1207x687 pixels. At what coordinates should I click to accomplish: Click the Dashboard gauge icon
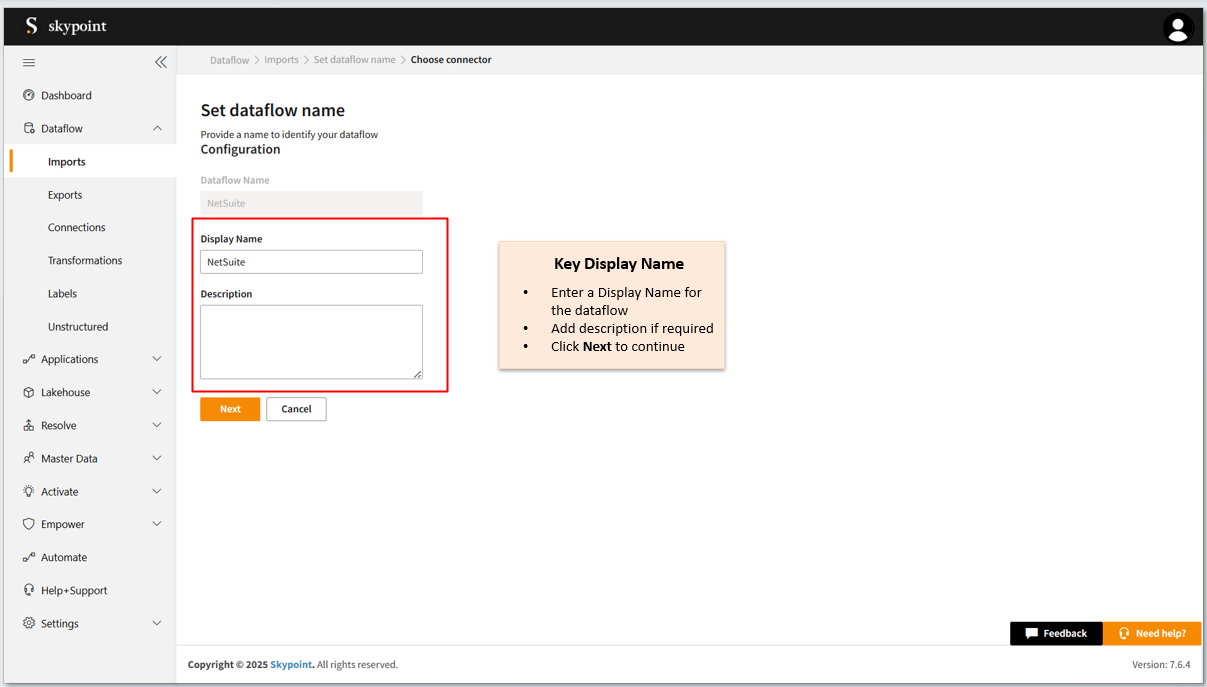tap(29, 95)
